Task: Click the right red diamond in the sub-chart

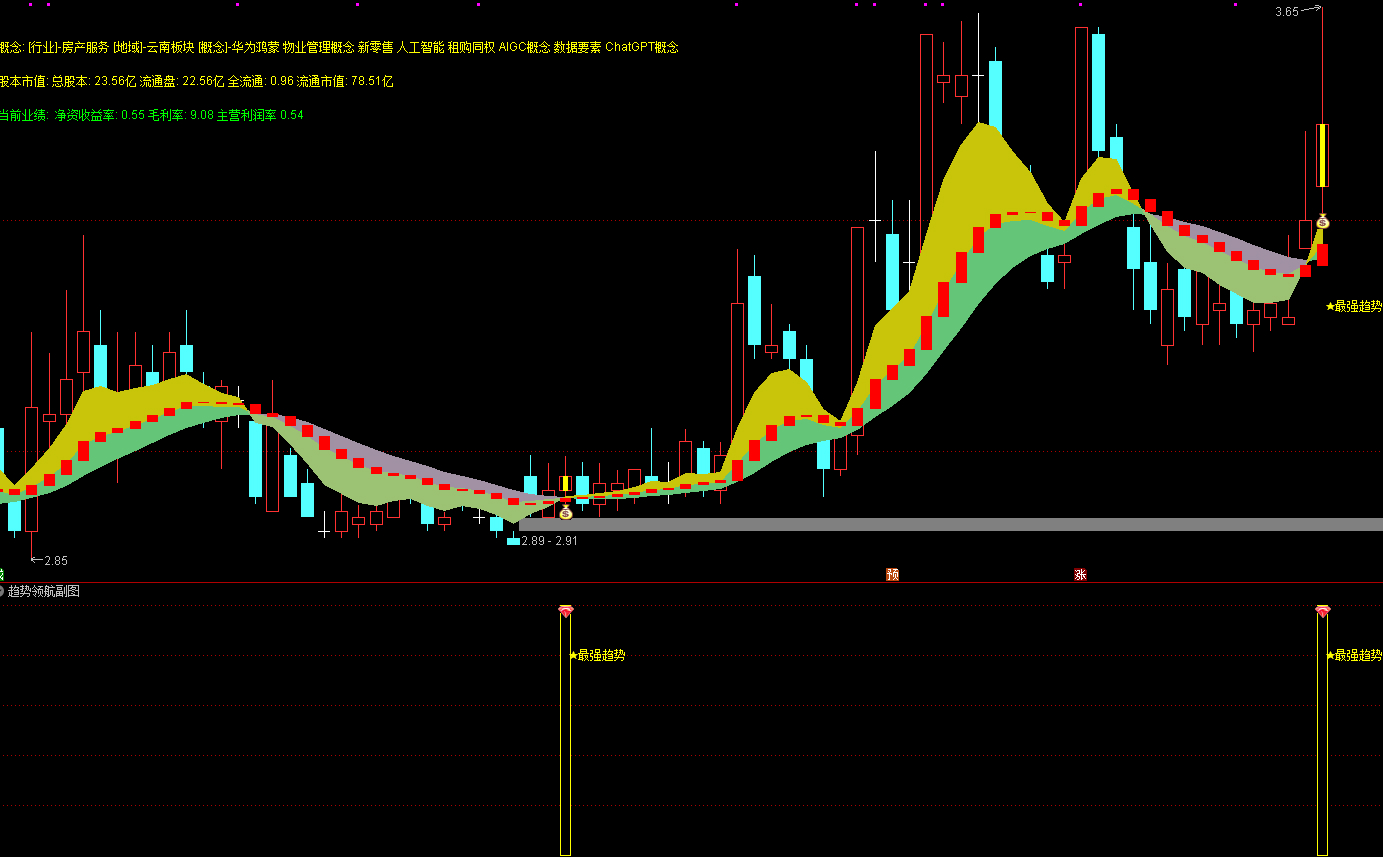Action: tap(1322, 610)
